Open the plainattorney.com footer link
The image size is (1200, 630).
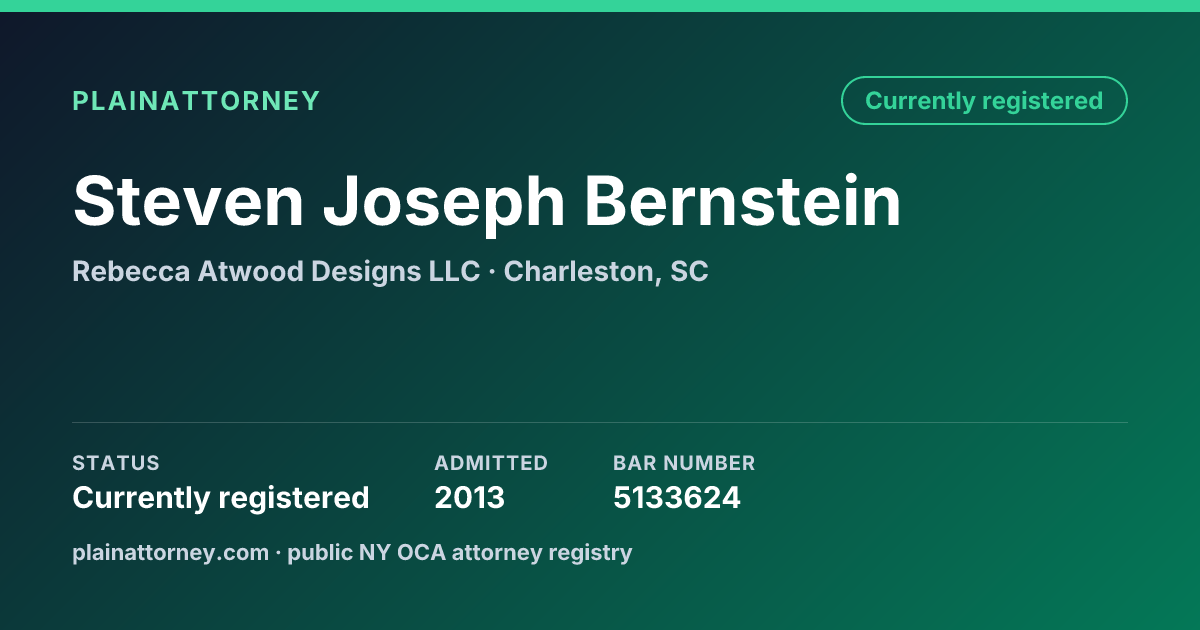point(171,552)
